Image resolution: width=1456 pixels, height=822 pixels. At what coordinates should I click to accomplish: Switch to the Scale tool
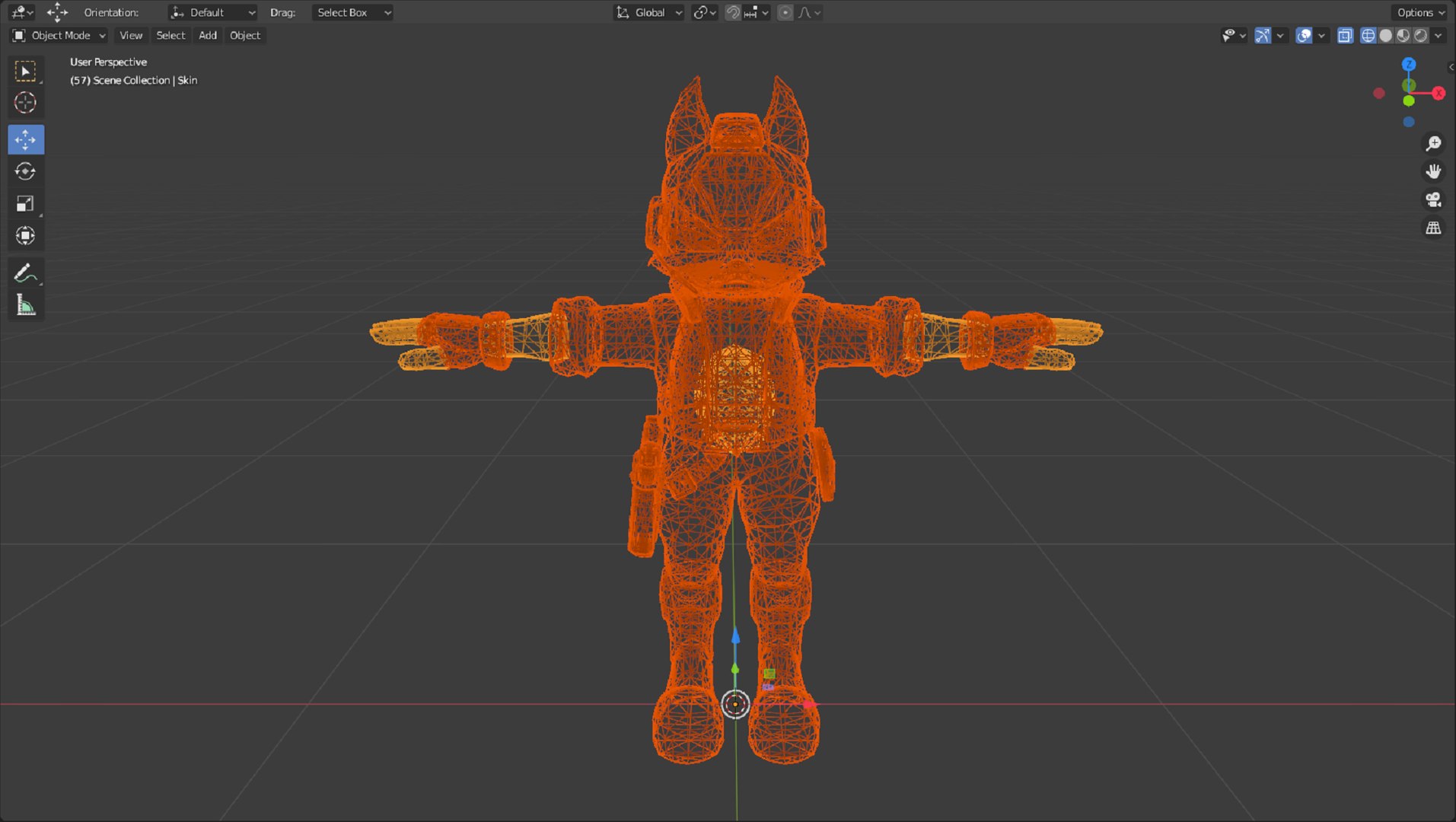pos(26,203)
